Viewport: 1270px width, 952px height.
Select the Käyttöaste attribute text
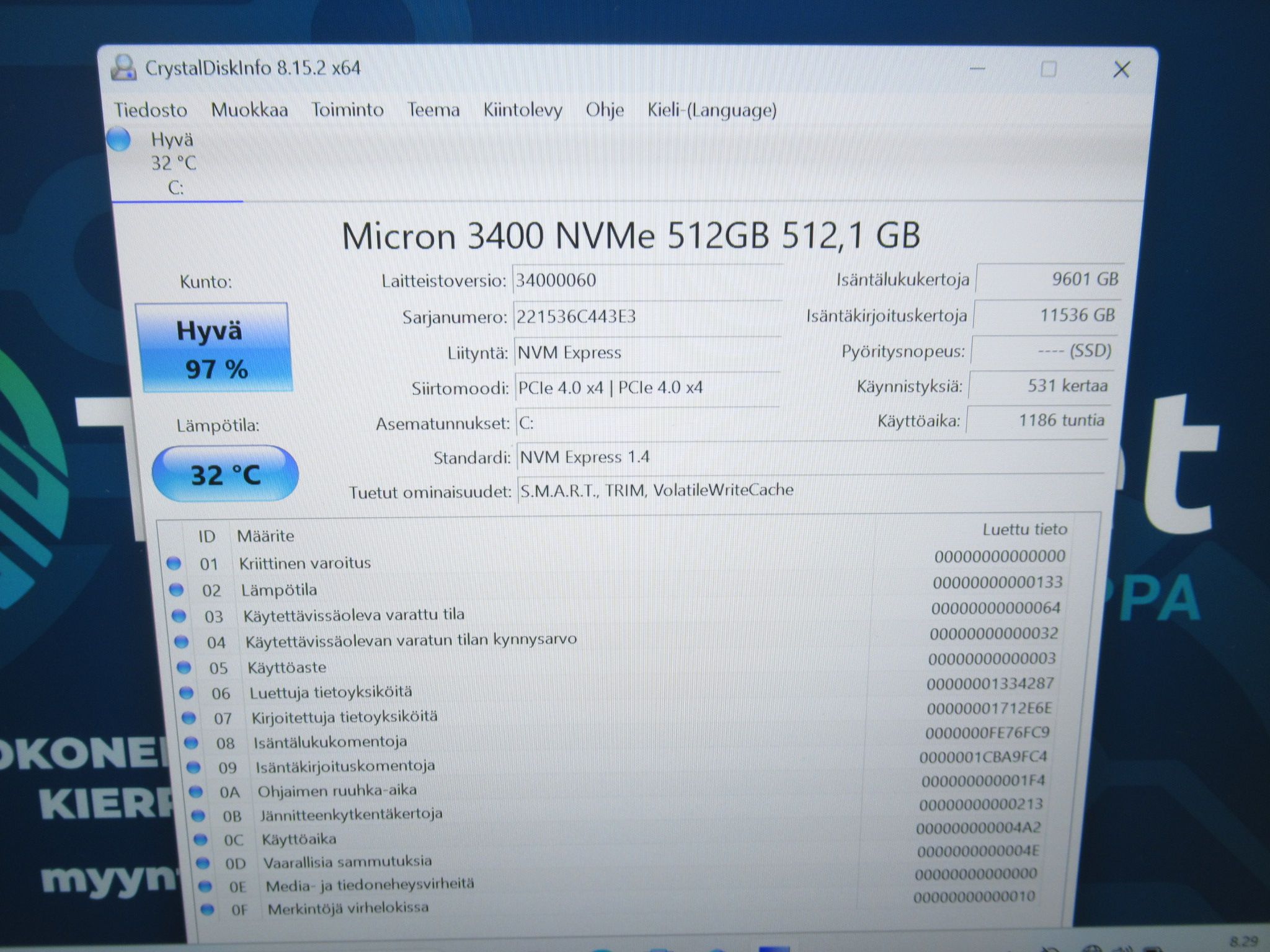(x=286, y=668)
